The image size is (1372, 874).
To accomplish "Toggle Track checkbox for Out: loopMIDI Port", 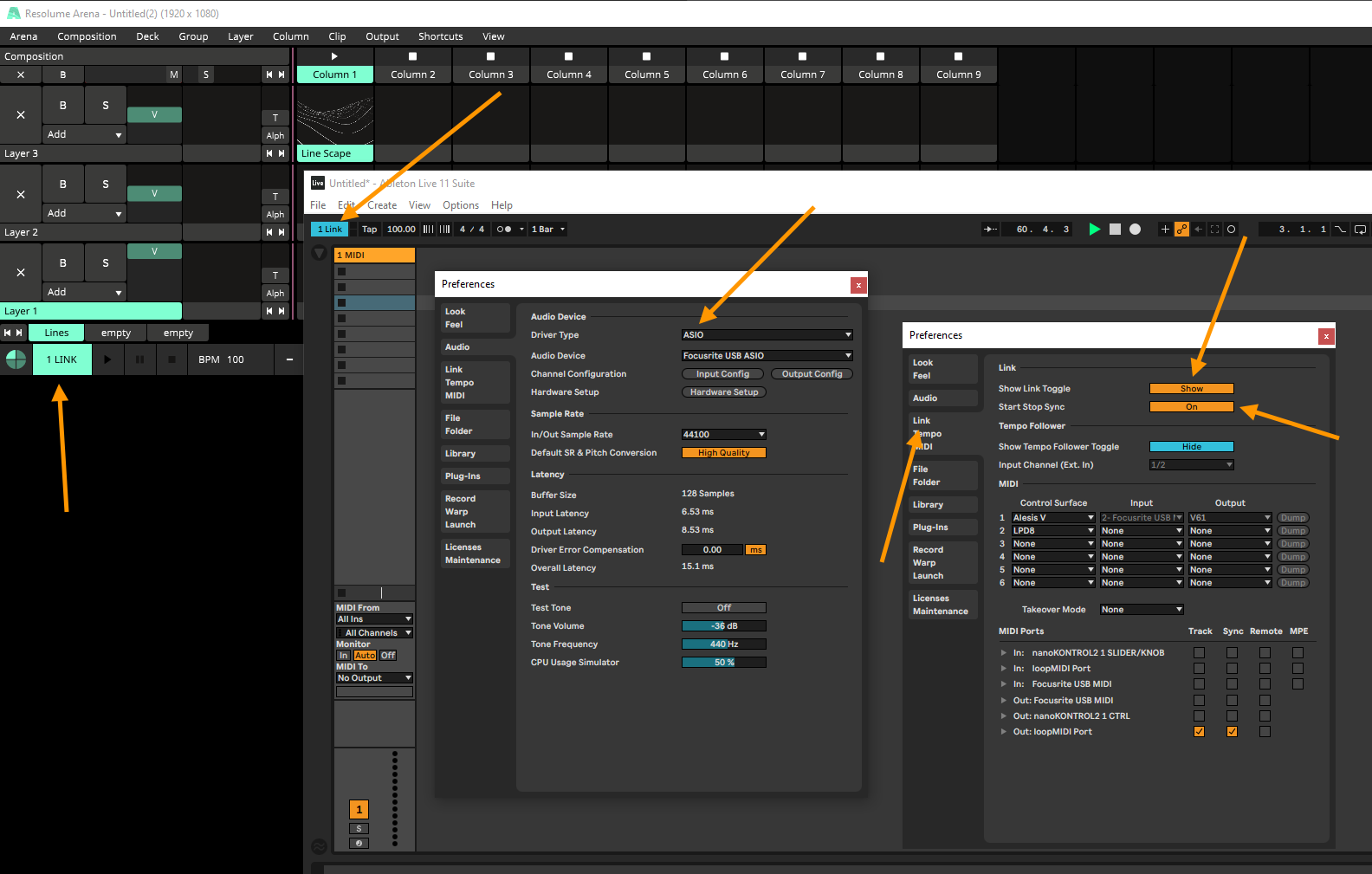I will click(1199, 732).
